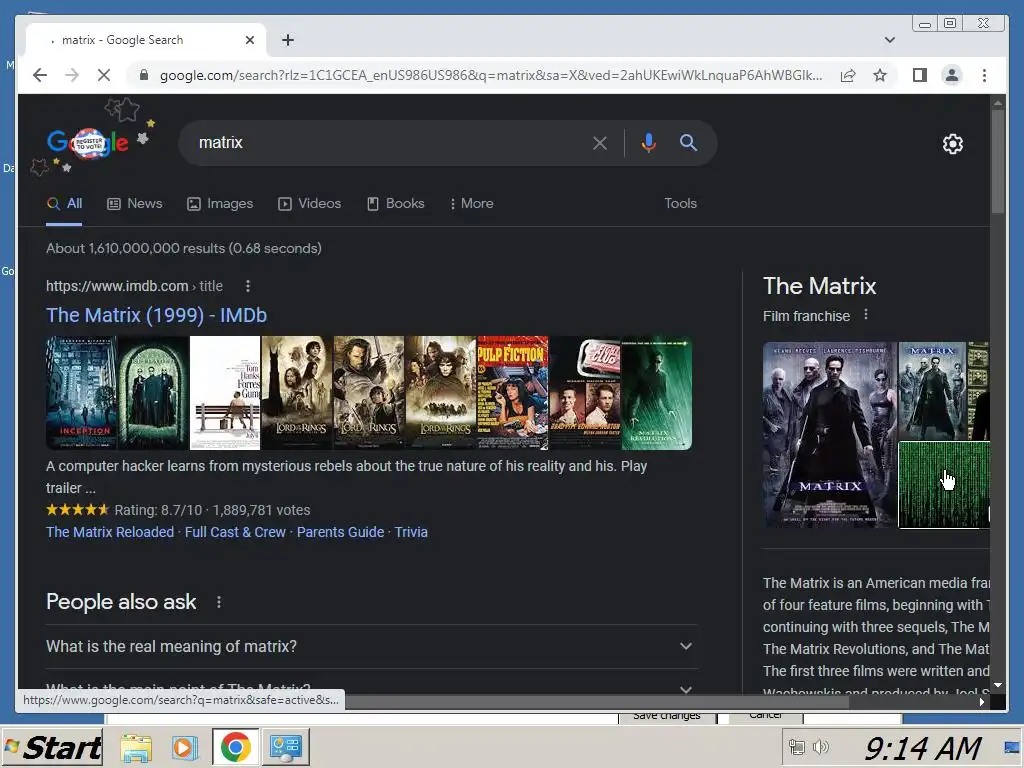Click the vertical scrollbar thumb
The image size is (1024, 768).
tap(997, 160)
